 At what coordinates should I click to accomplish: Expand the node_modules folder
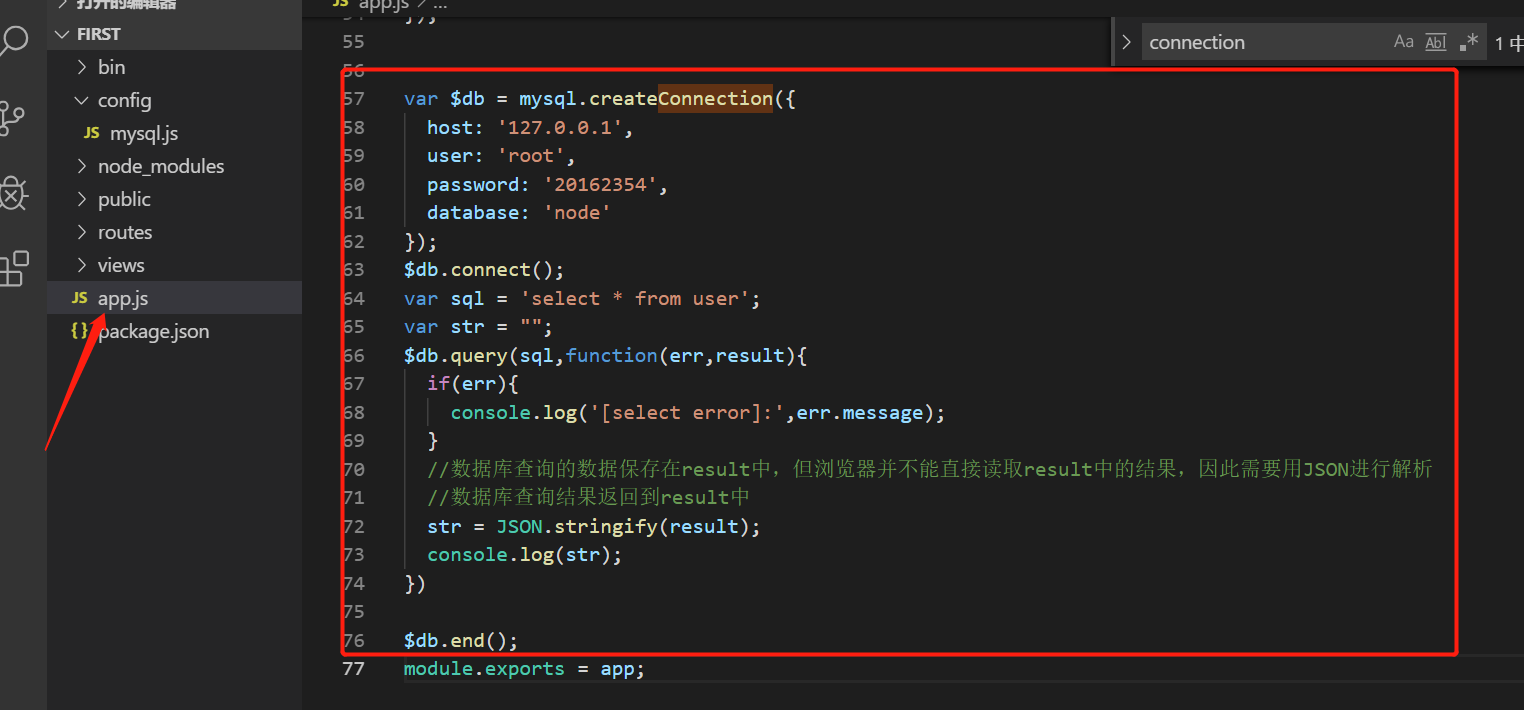[82, 166]
